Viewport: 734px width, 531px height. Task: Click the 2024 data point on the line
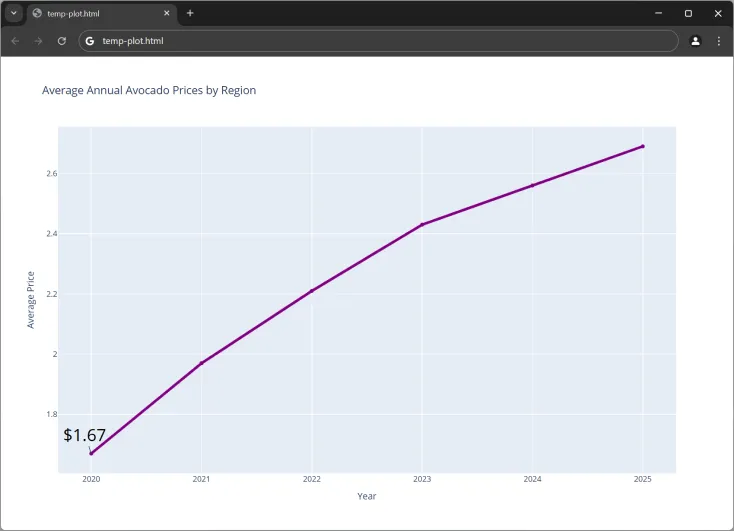click(x=532, y=185)
